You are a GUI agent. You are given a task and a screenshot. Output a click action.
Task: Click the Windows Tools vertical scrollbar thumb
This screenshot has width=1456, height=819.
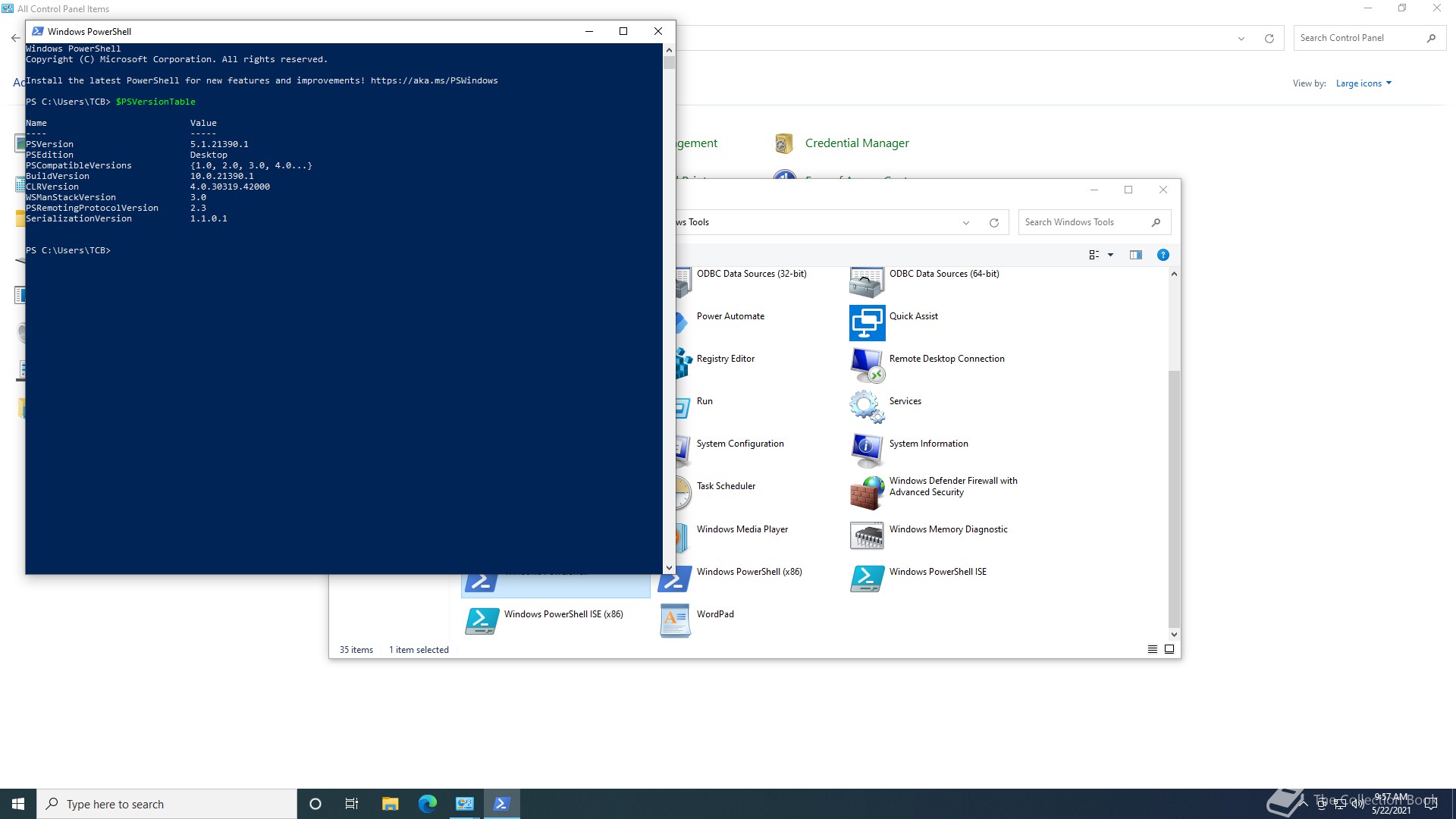[1174, 499]
